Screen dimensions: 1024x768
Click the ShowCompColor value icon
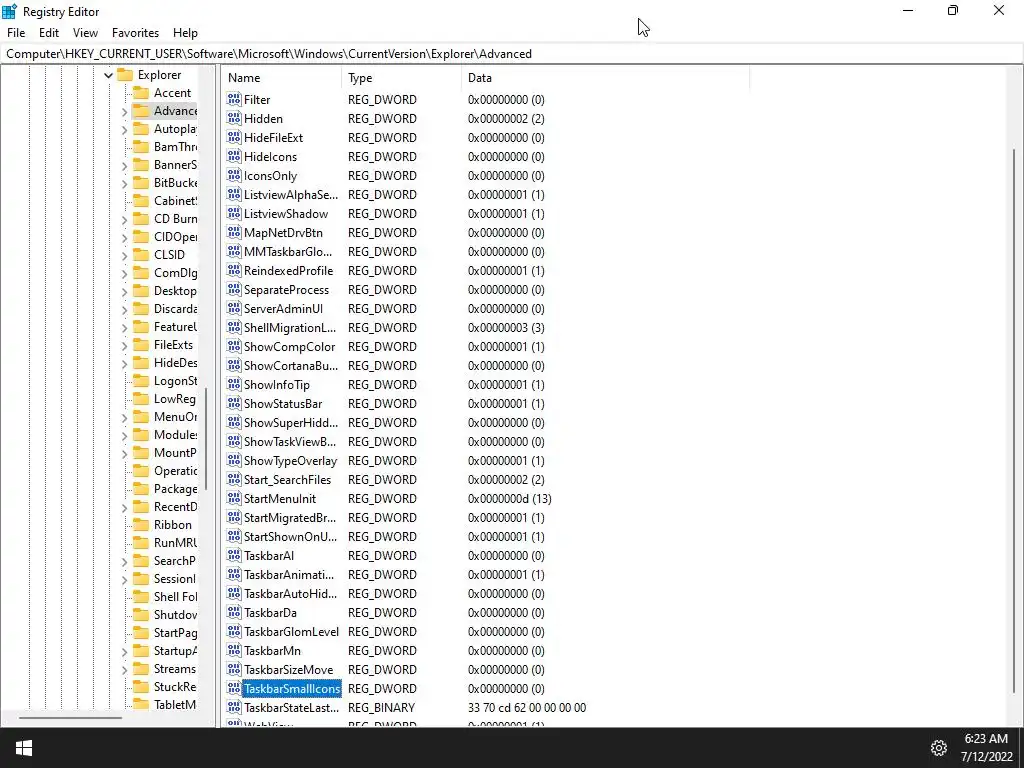click(x=234, y=346)
